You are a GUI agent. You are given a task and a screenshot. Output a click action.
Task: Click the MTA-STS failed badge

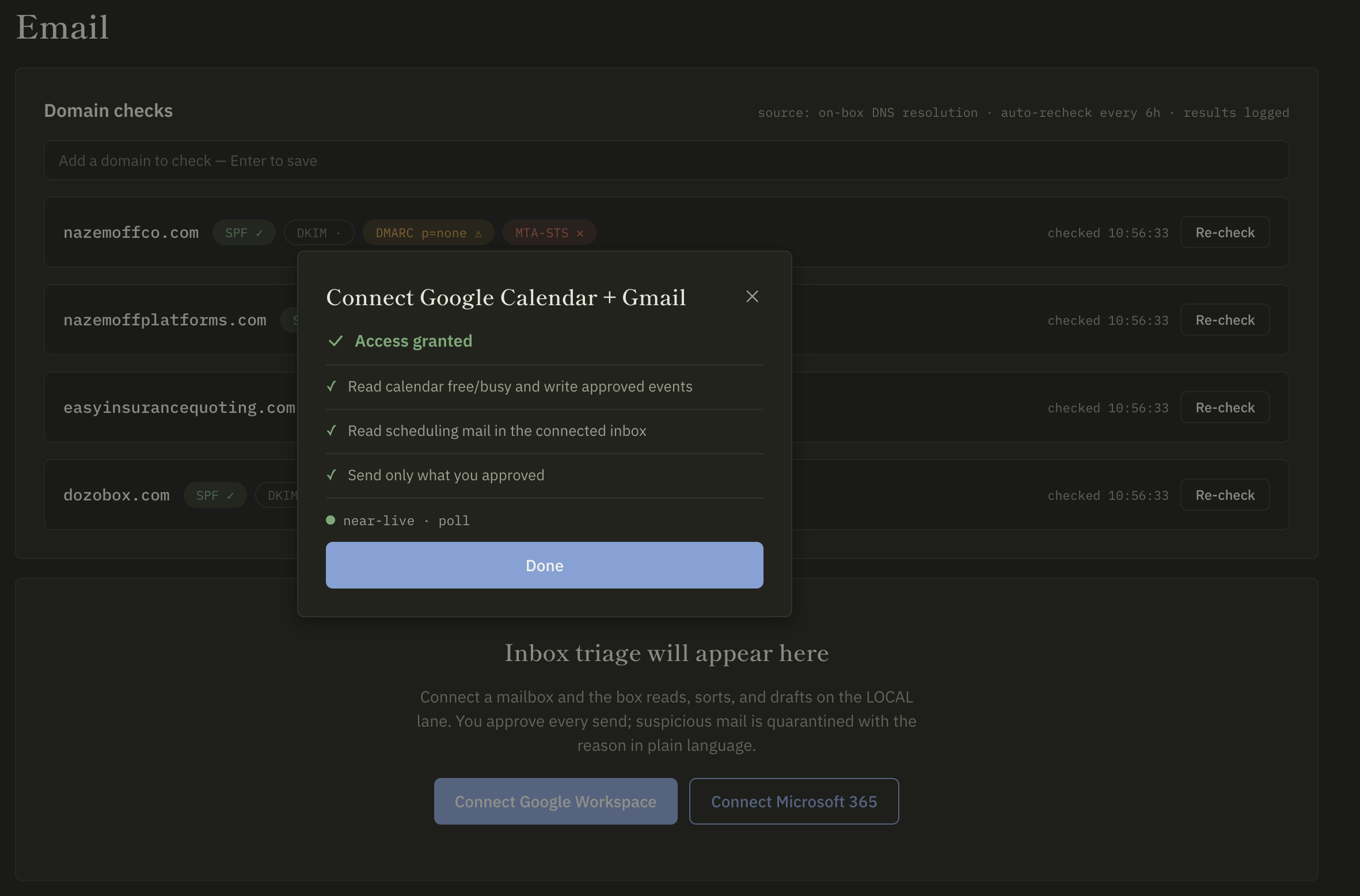click(549, 233)
